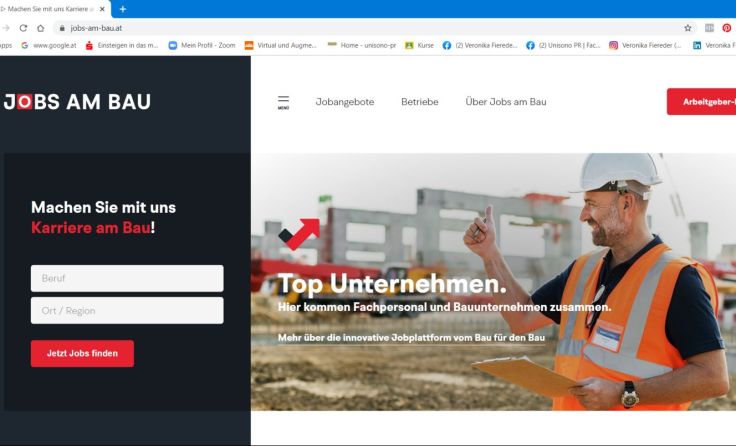The image size is (736, 446).
Task: Open Virtual und Augme... bookmark
Action: click(x=281, y=46)
